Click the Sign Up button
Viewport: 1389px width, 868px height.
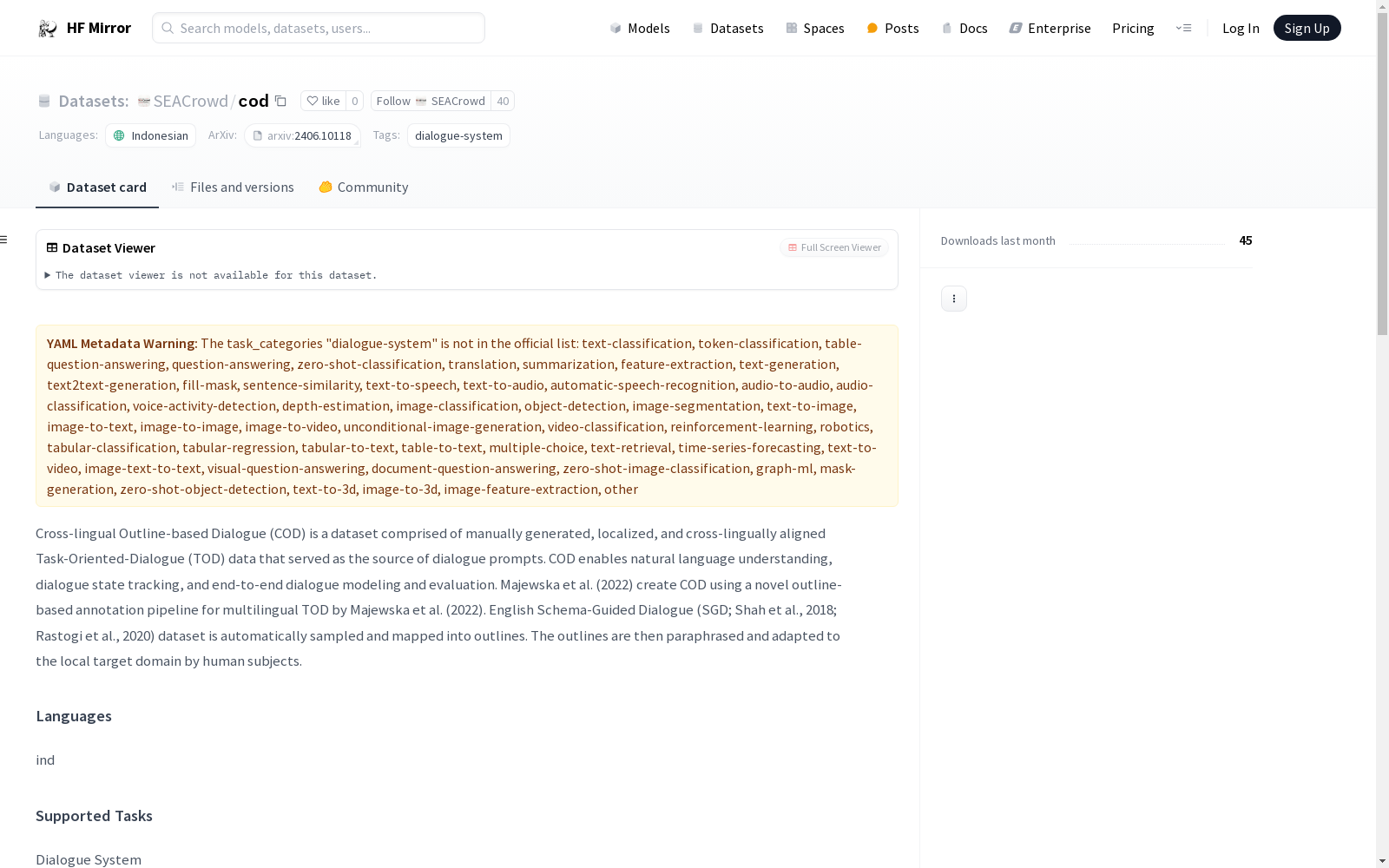click(1307, 28)
